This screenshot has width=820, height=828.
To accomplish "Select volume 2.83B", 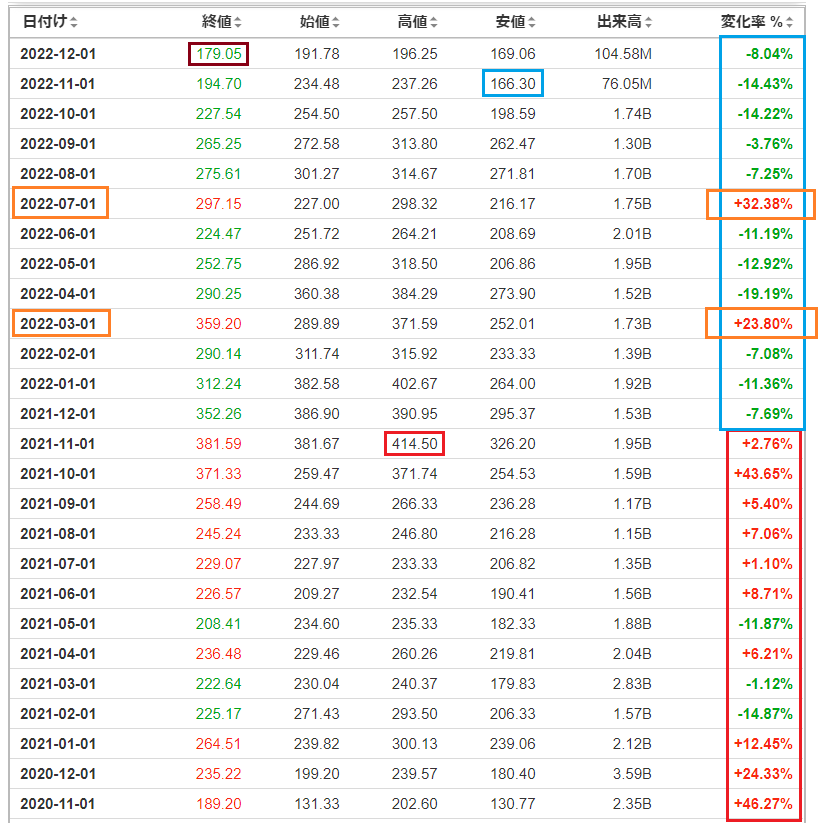I will coord(633,684).
